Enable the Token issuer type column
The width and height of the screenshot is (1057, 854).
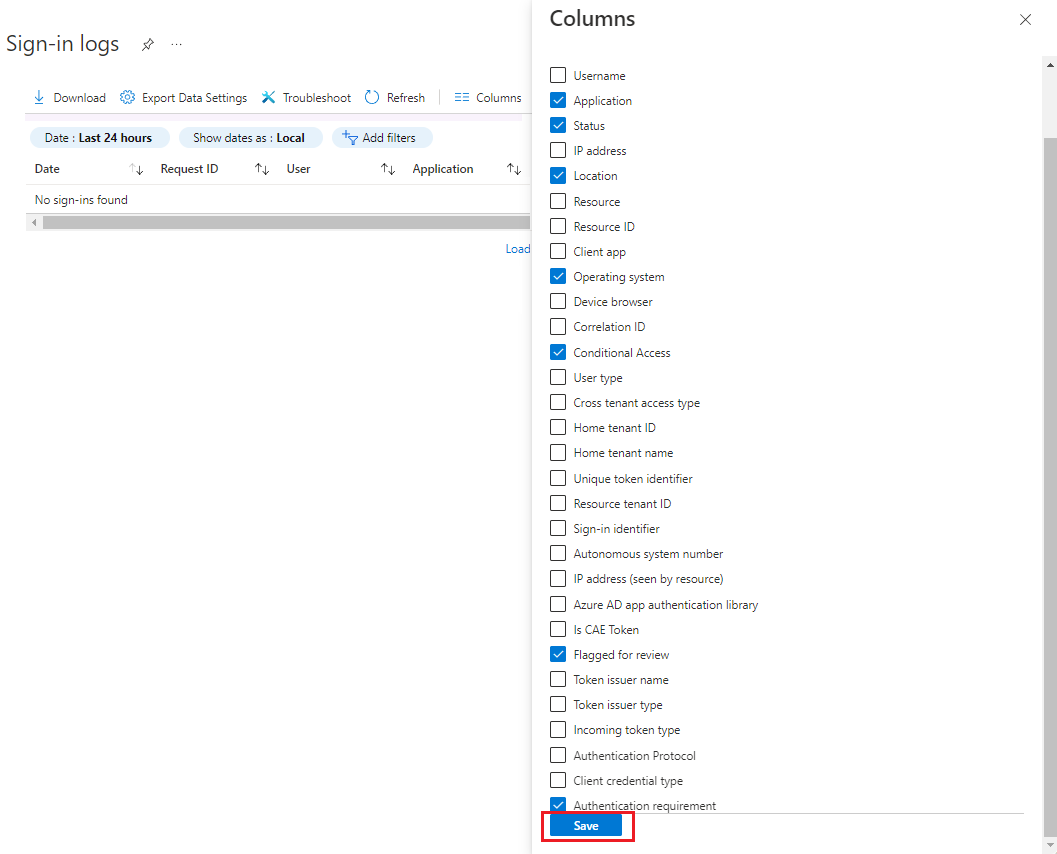click(558, 704)
